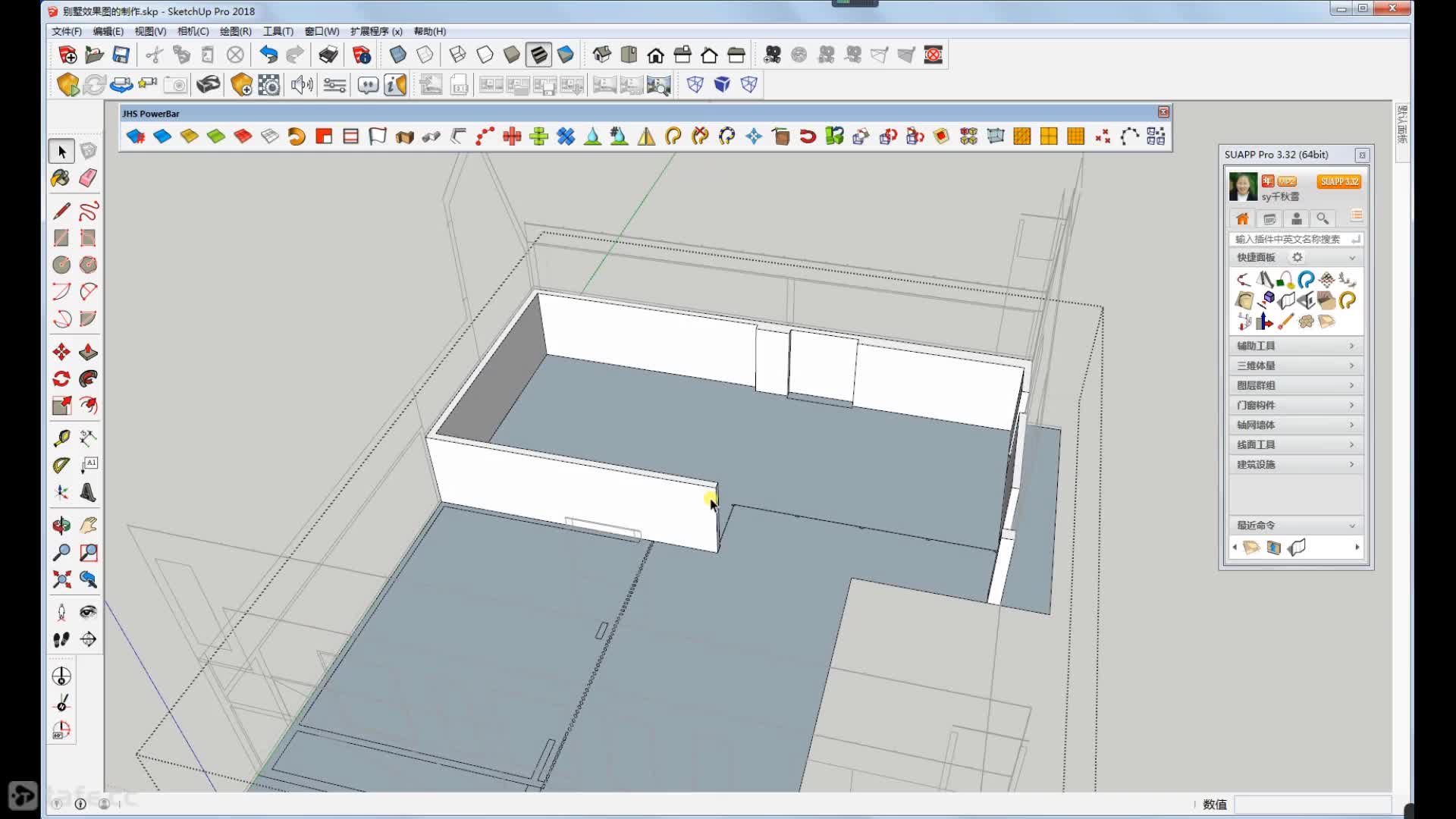Toggle Back Edges face style
The image size is (1456, 819).
(x=425, y=55)
